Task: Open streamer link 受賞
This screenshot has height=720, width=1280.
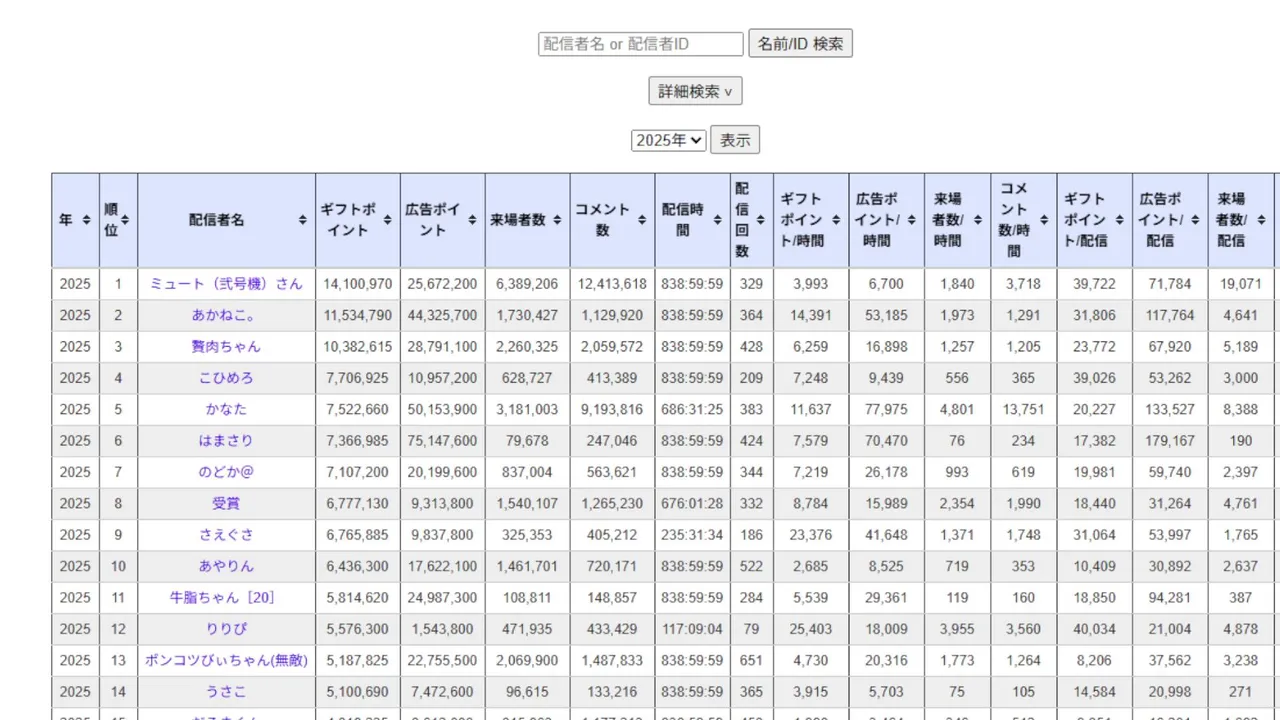Action: 226,503
